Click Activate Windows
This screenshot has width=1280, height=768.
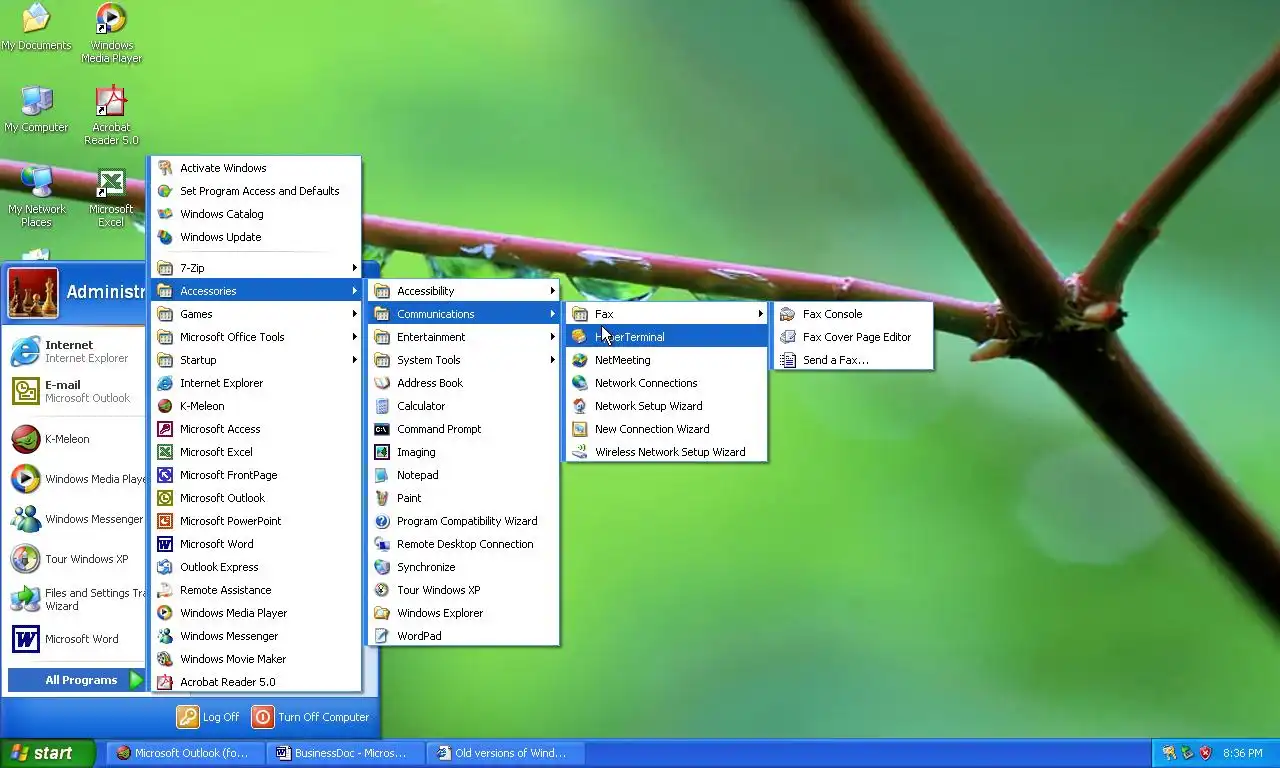[x=256, y=168]
